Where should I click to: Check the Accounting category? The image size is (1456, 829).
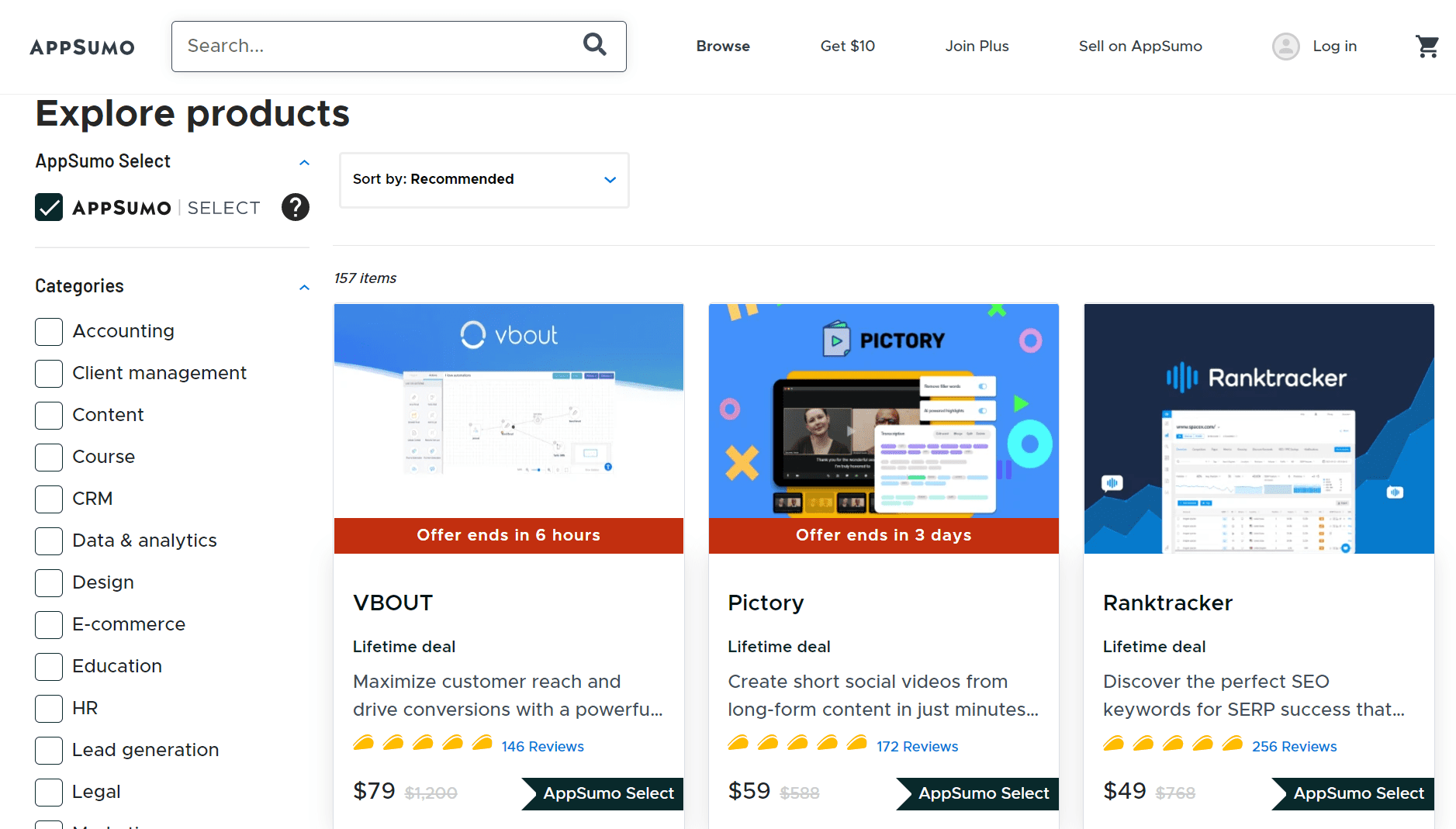point(49,331)
